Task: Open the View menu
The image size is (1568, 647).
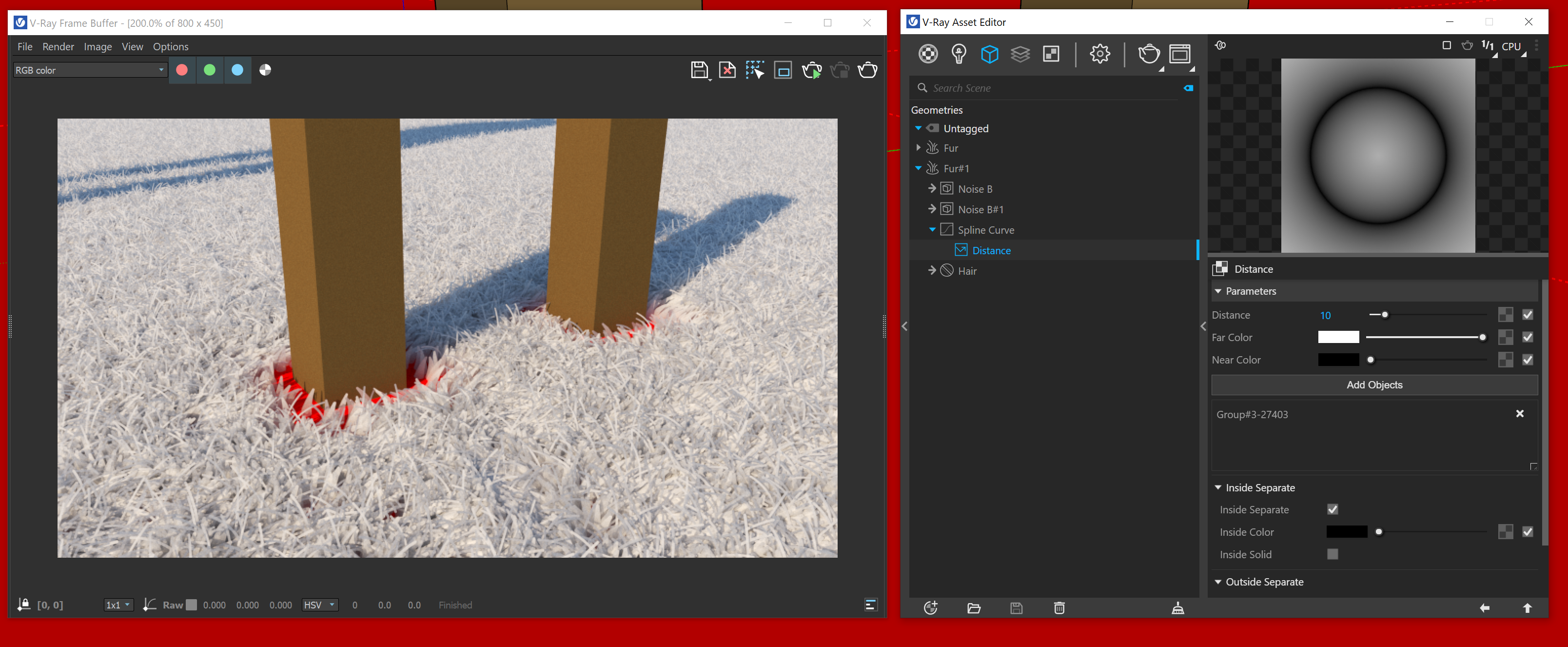Action: [x=132, y=46]
